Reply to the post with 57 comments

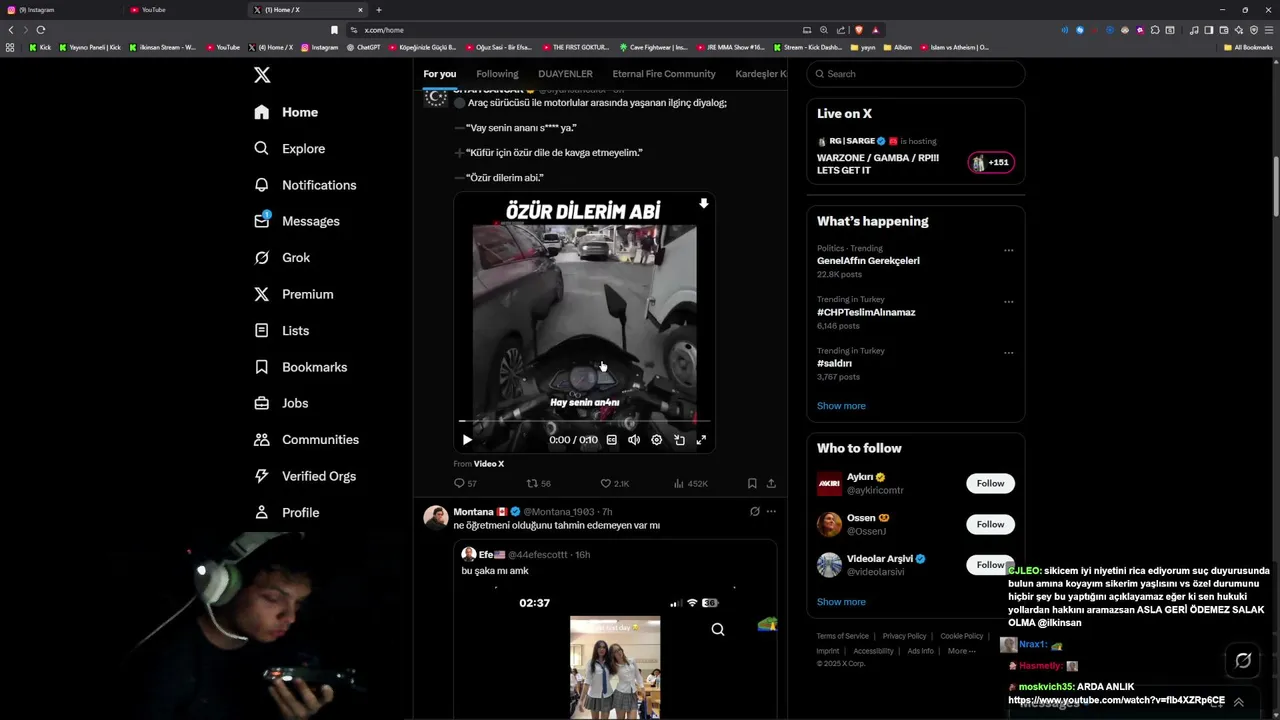465,483
